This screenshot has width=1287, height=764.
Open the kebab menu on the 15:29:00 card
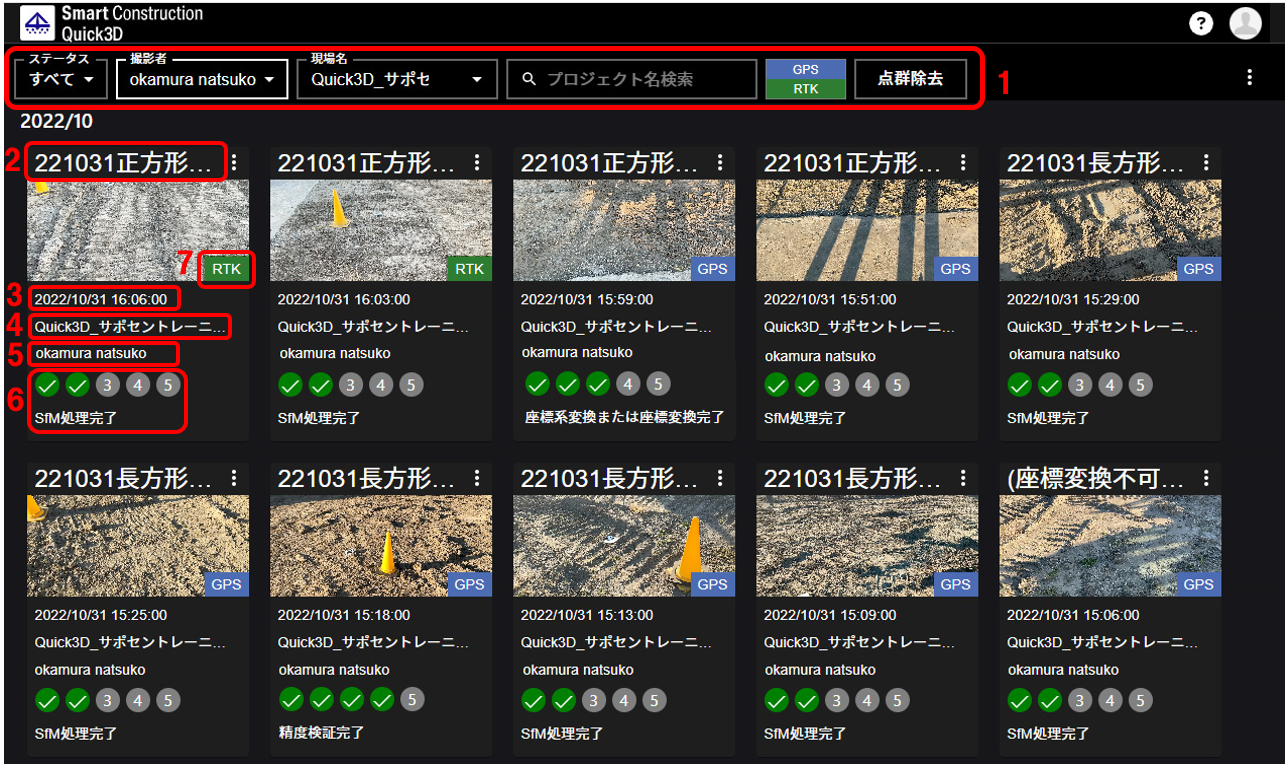coord(1206,162)
